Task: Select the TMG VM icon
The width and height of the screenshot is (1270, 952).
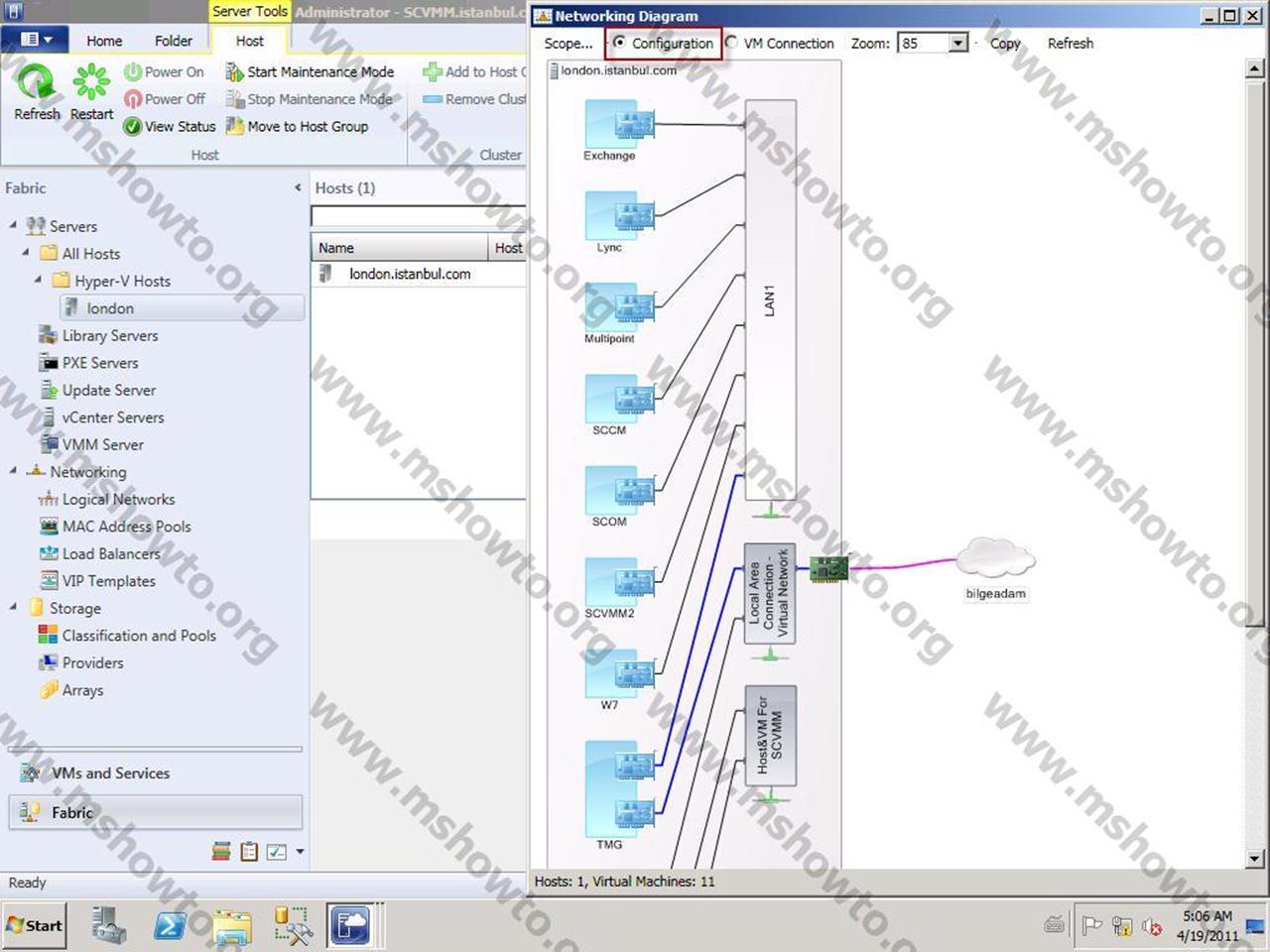Action: (x=619, y=788)
